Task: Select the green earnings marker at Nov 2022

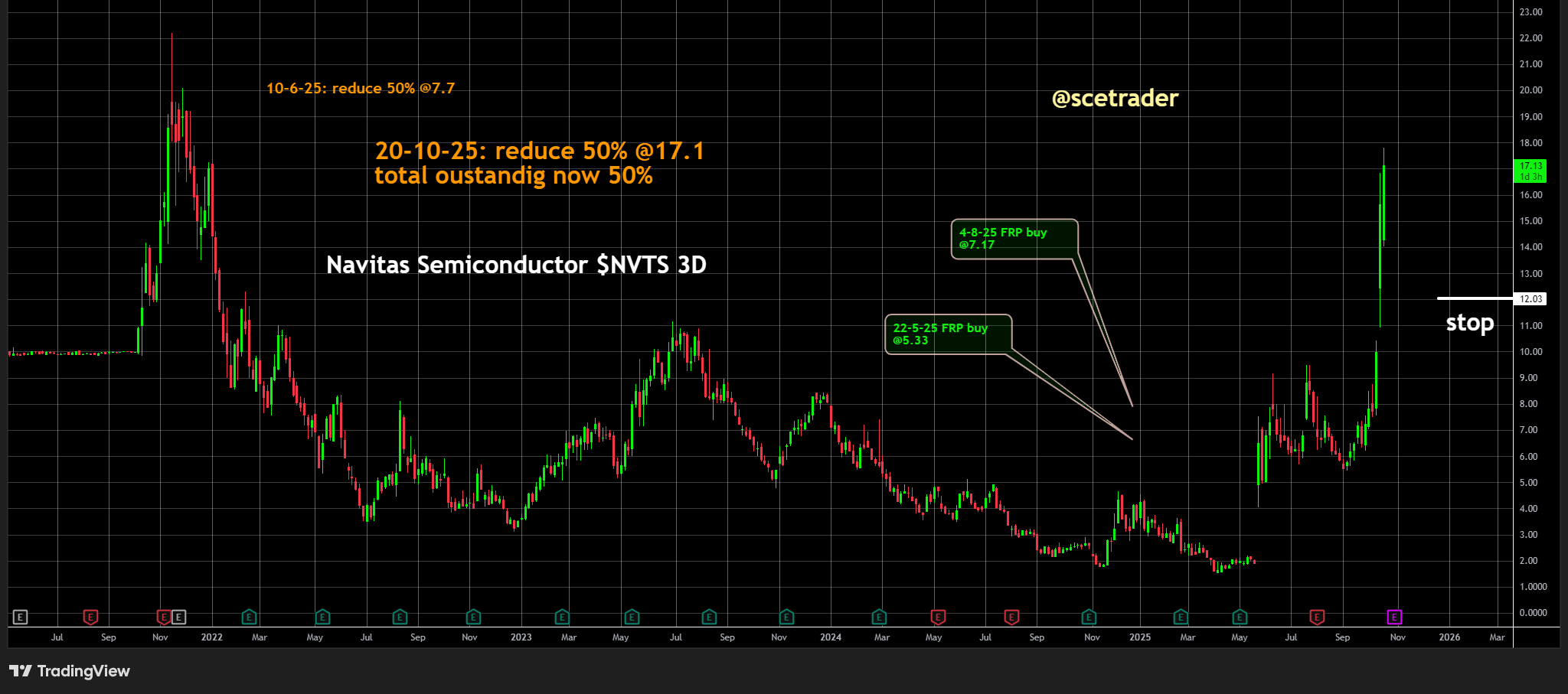Action: pos(473,617)
